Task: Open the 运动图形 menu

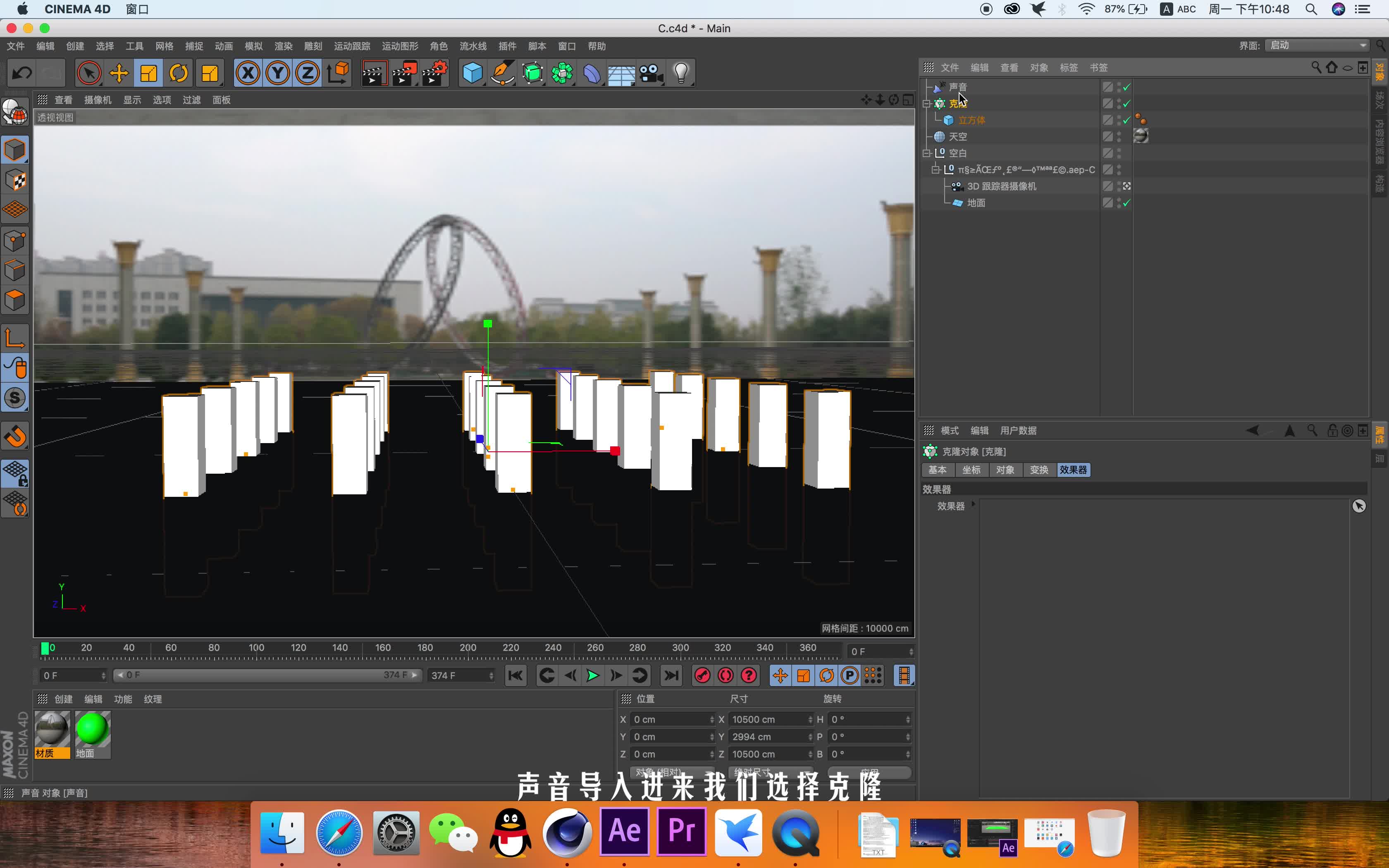Action: (x=400, y=46)
